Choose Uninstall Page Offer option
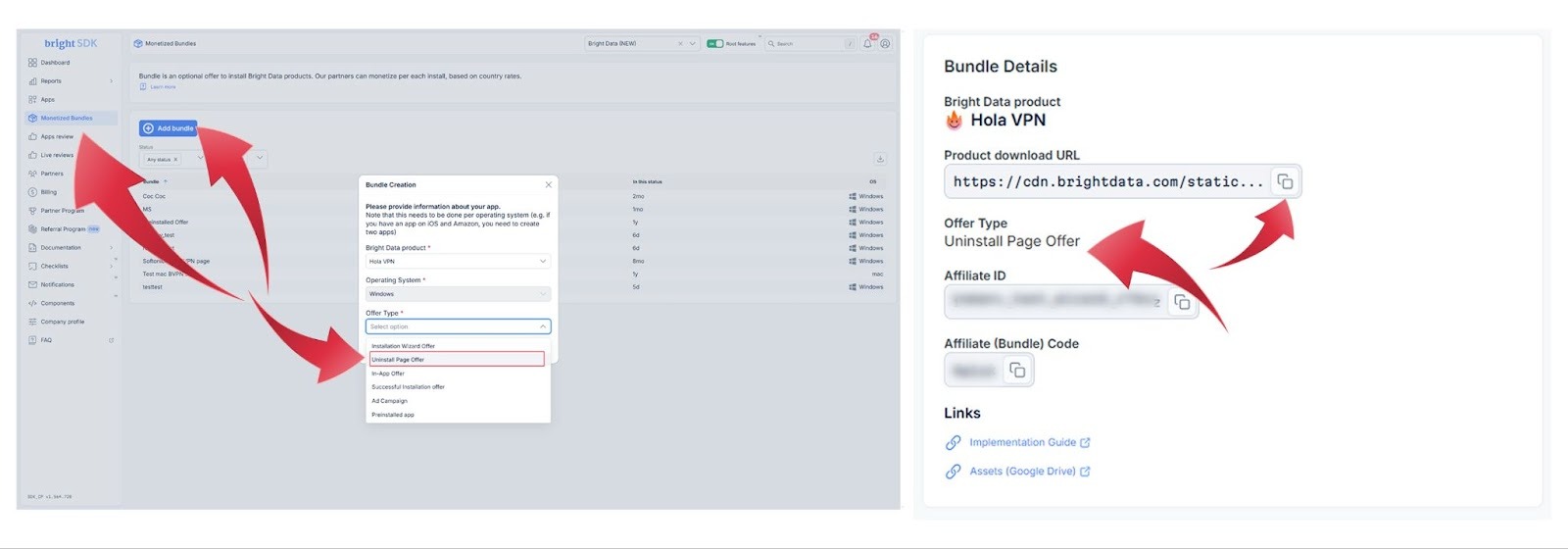 (x=457, y=360)
